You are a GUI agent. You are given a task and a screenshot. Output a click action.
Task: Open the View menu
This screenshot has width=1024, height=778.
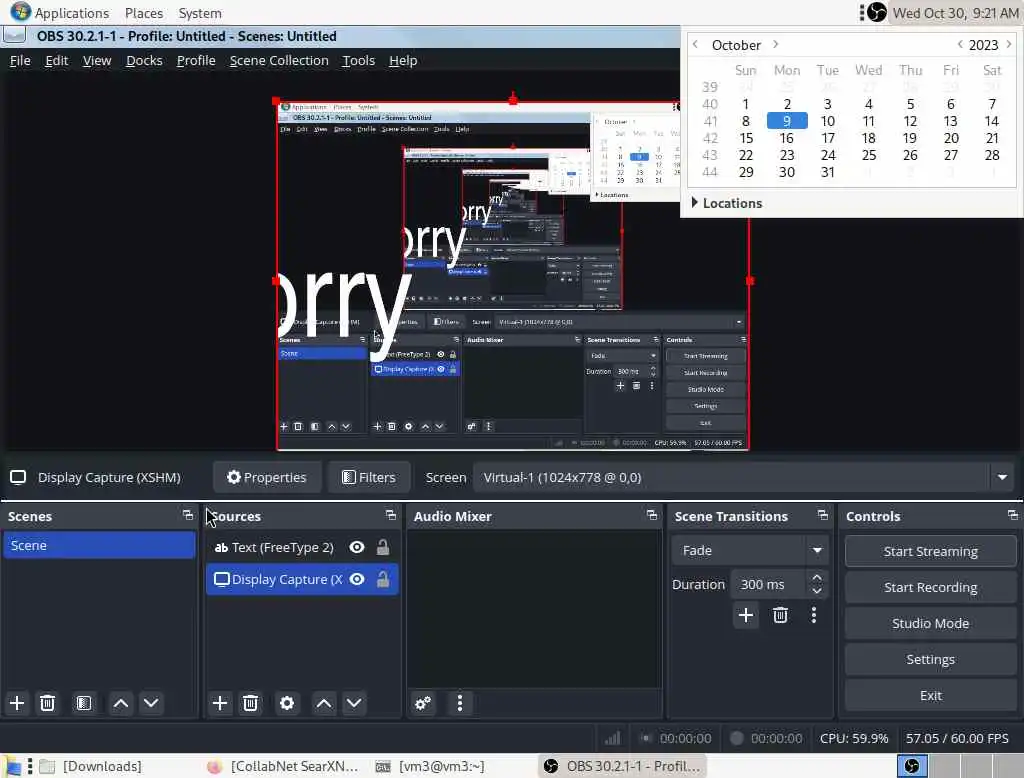pos(97,61)
